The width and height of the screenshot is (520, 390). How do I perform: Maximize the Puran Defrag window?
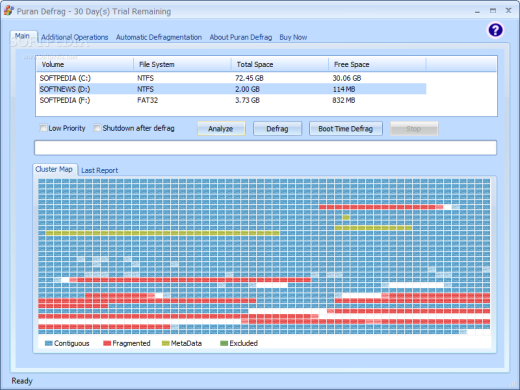tap(493, 11)
